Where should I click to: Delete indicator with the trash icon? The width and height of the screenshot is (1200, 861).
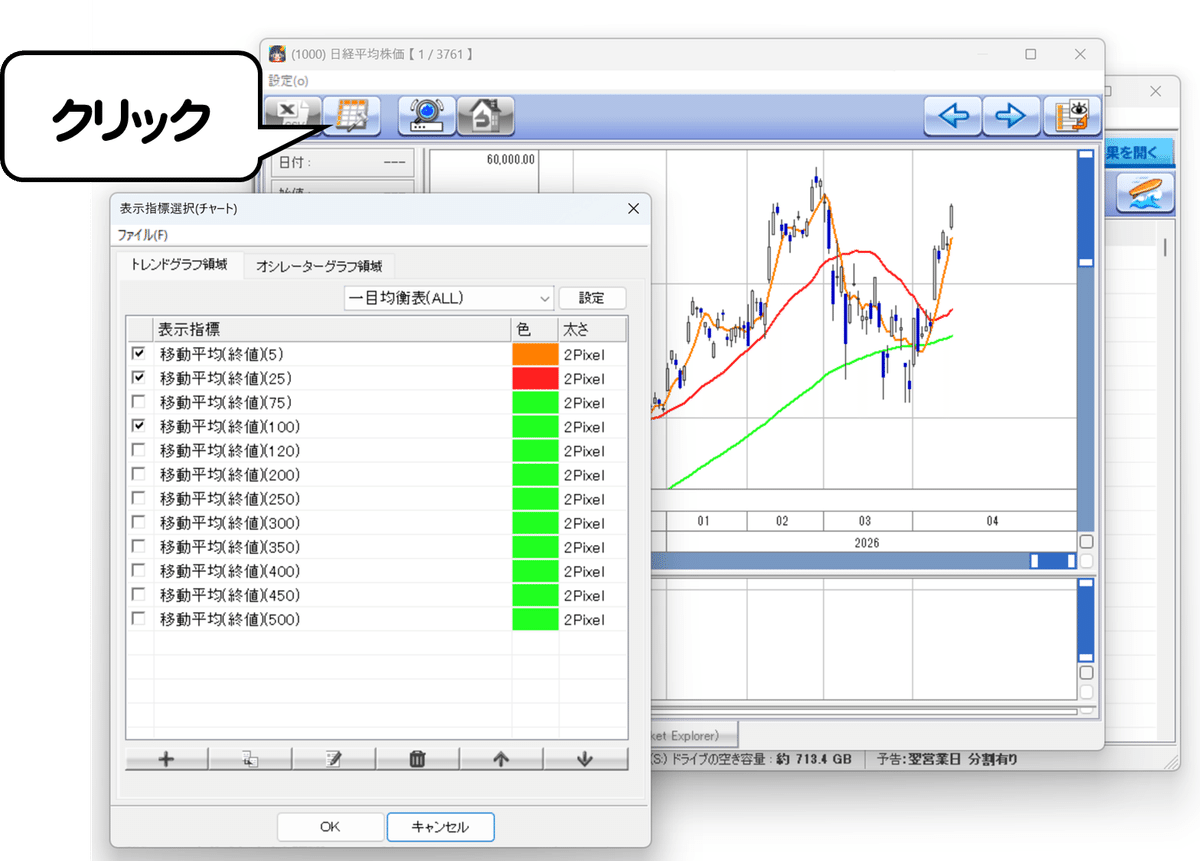[x=418, y=759]
